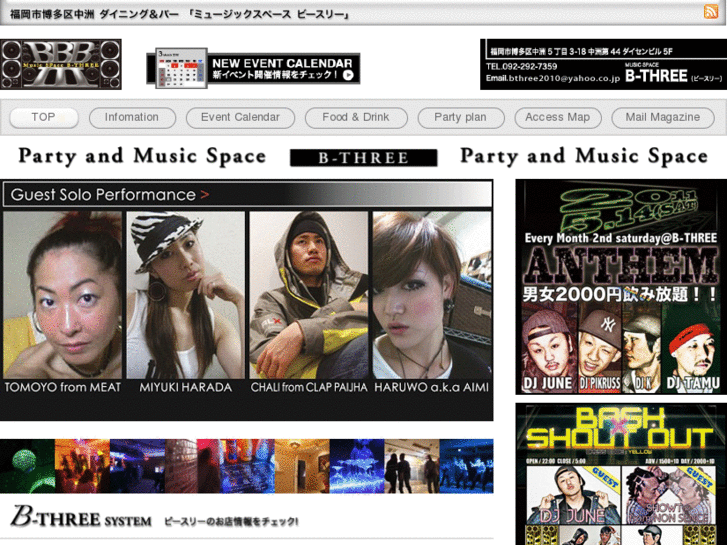Click the email bthree2010@yahoo.co.jp text

[x=553, y=78]
